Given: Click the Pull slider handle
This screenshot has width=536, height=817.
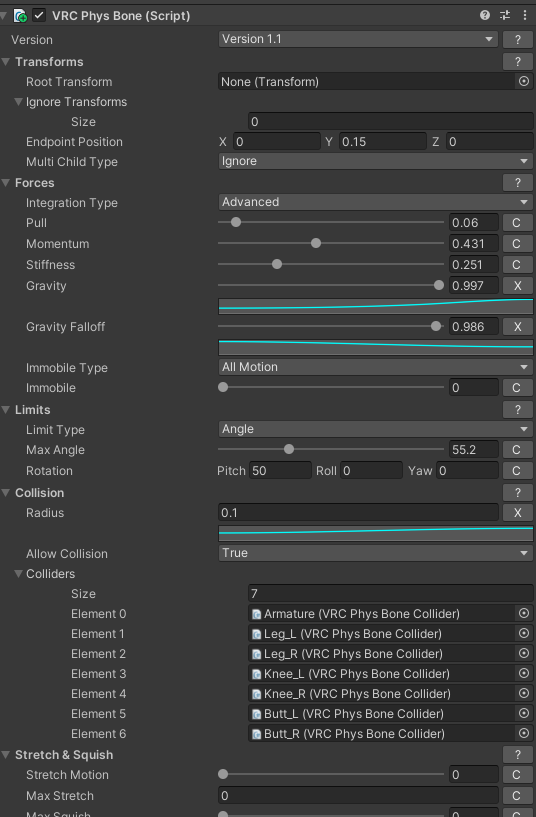Looking at the screenshot, I should point(236,222).
